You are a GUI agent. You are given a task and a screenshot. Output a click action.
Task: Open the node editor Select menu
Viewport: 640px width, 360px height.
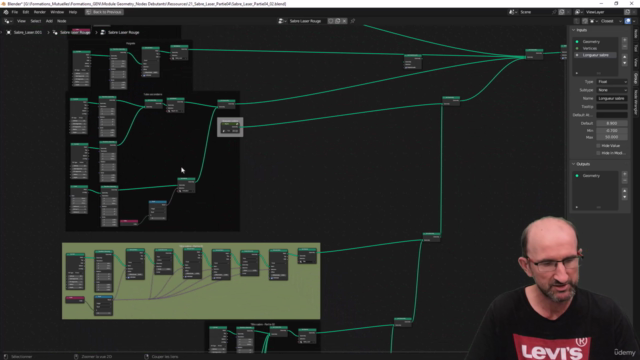point(36,21)
